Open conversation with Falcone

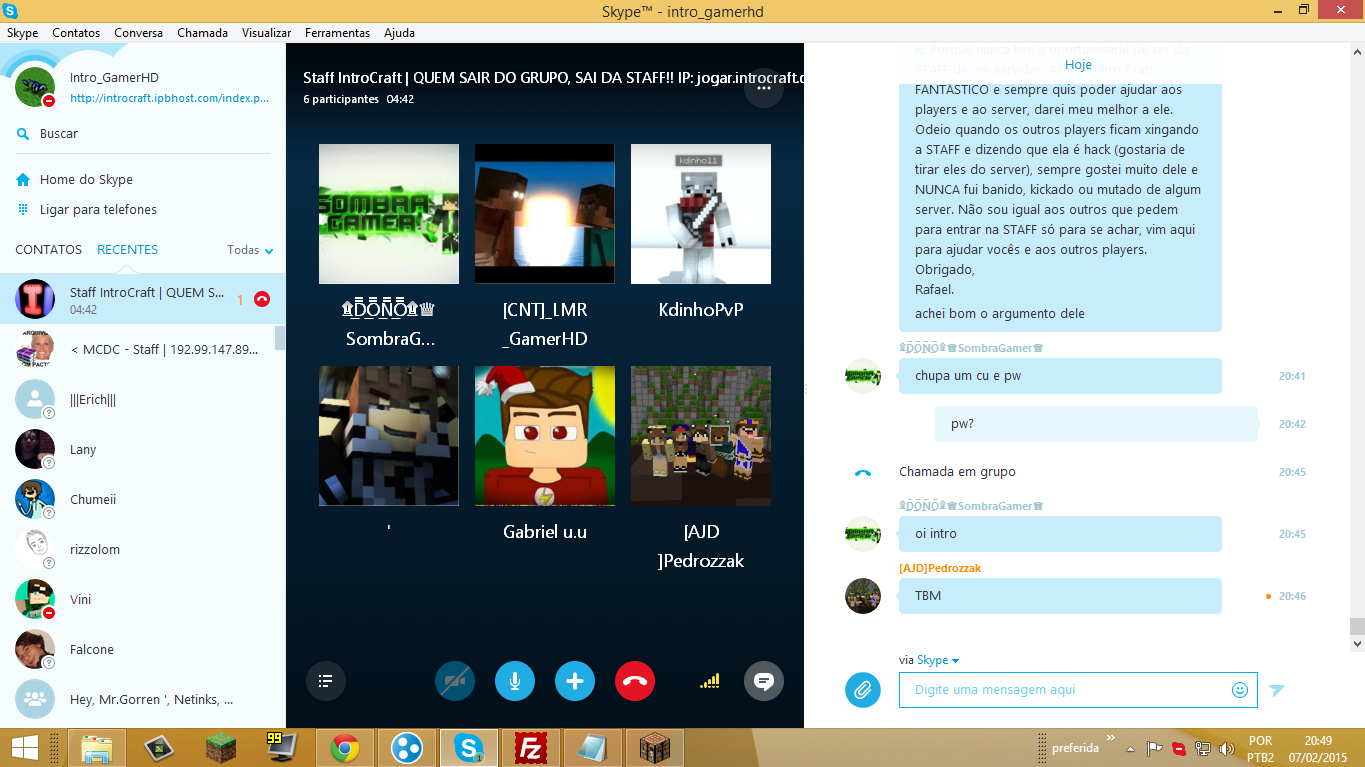pos(142,649)
